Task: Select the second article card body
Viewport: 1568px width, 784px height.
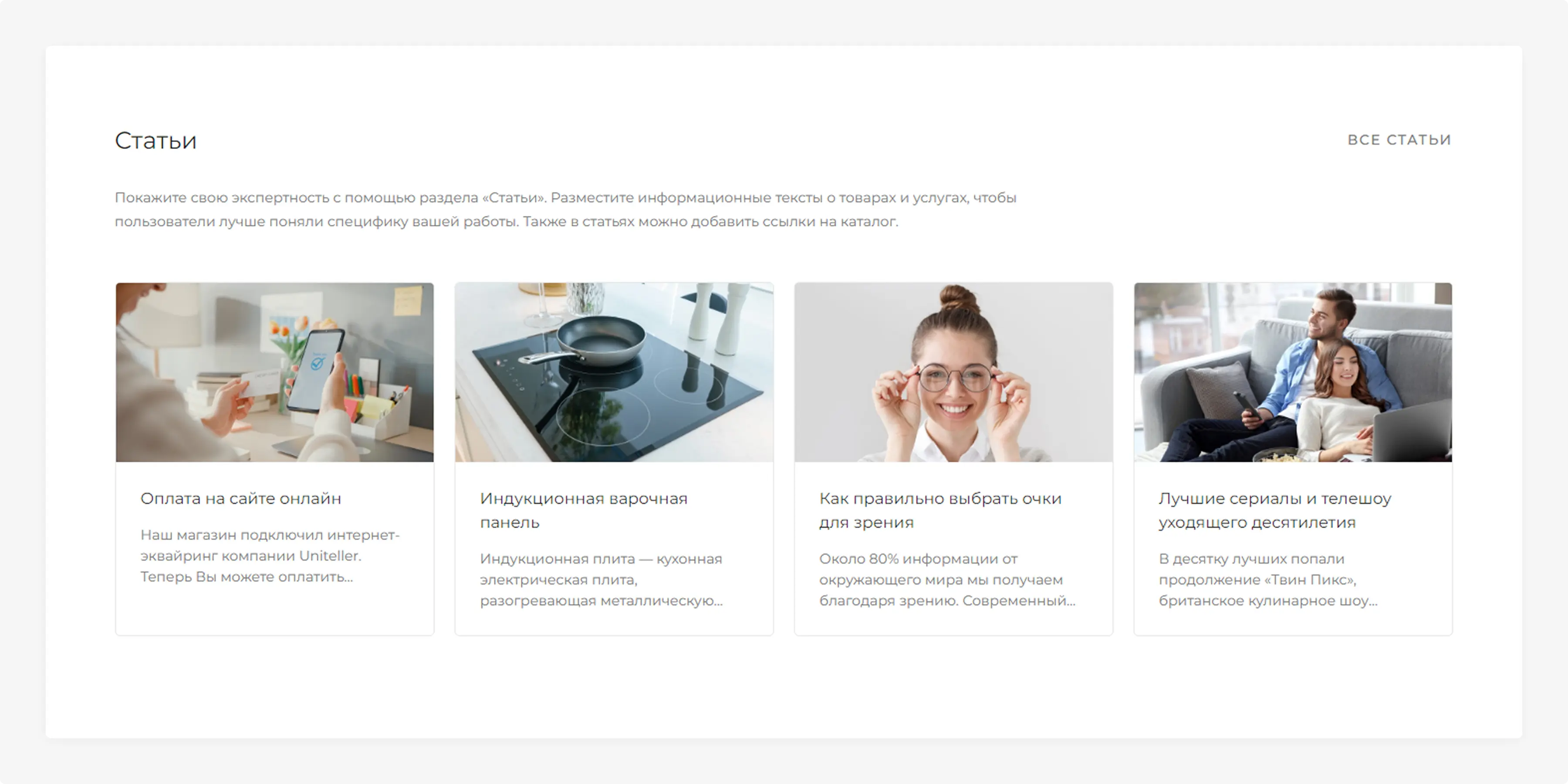Action: [614, 548]
